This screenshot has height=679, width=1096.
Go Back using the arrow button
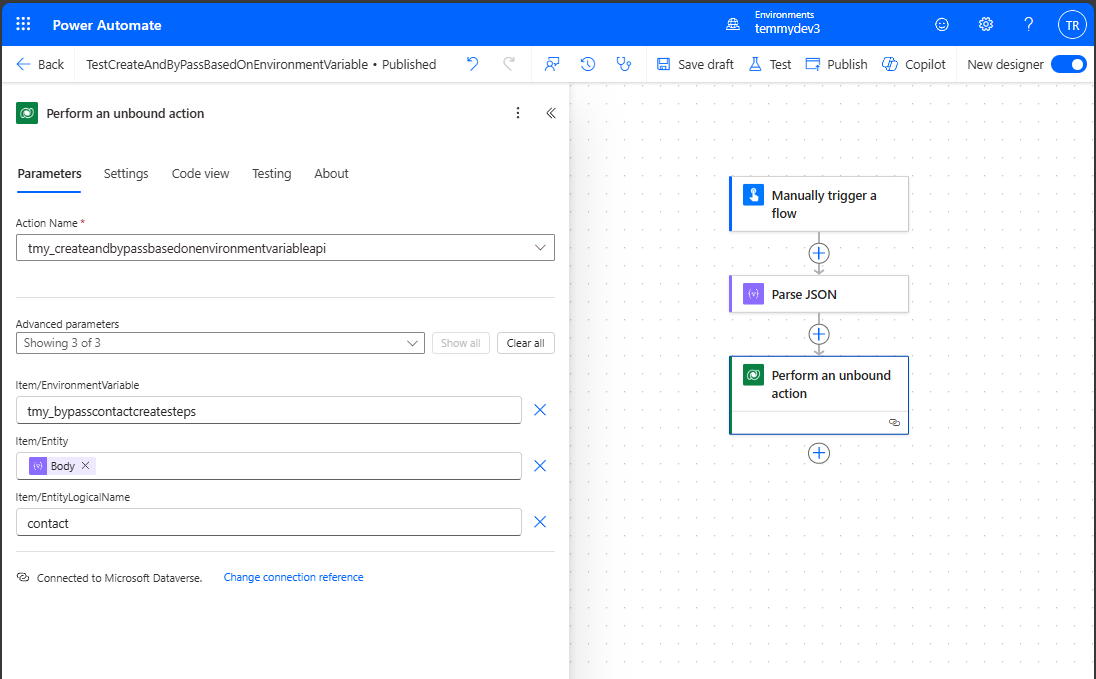[x=40, y=64]
